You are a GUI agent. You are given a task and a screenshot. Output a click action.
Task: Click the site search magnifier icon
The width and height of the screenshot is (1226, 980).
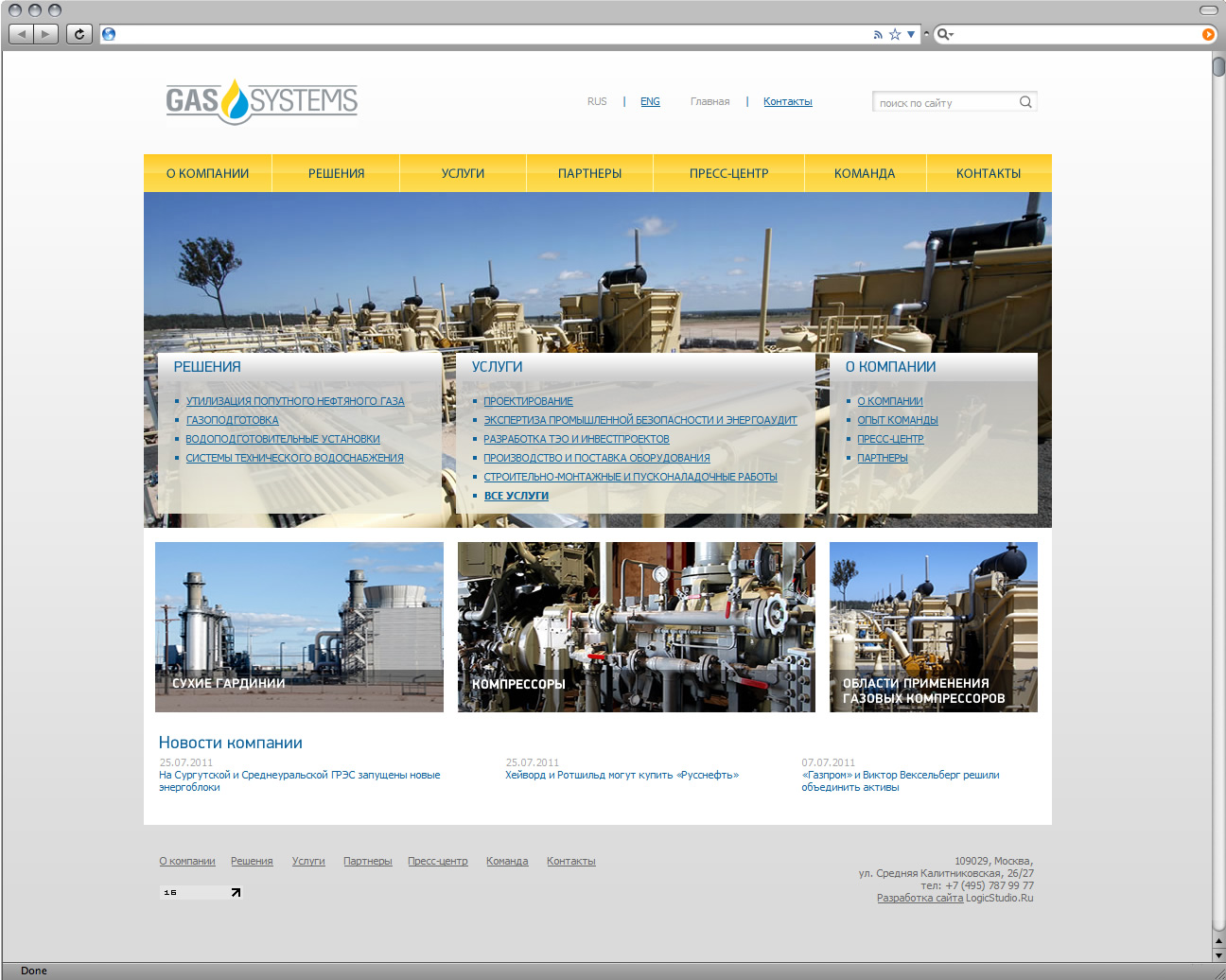tap(1025, 102)
